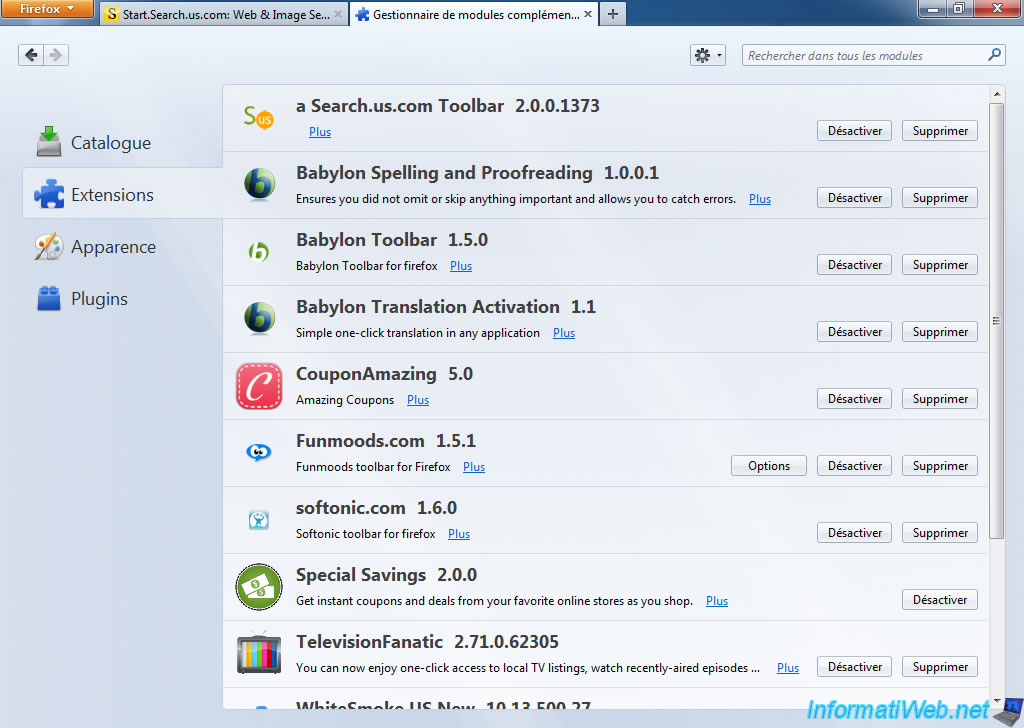Click Plus link for Funmoods toolbar

[473, 467]
